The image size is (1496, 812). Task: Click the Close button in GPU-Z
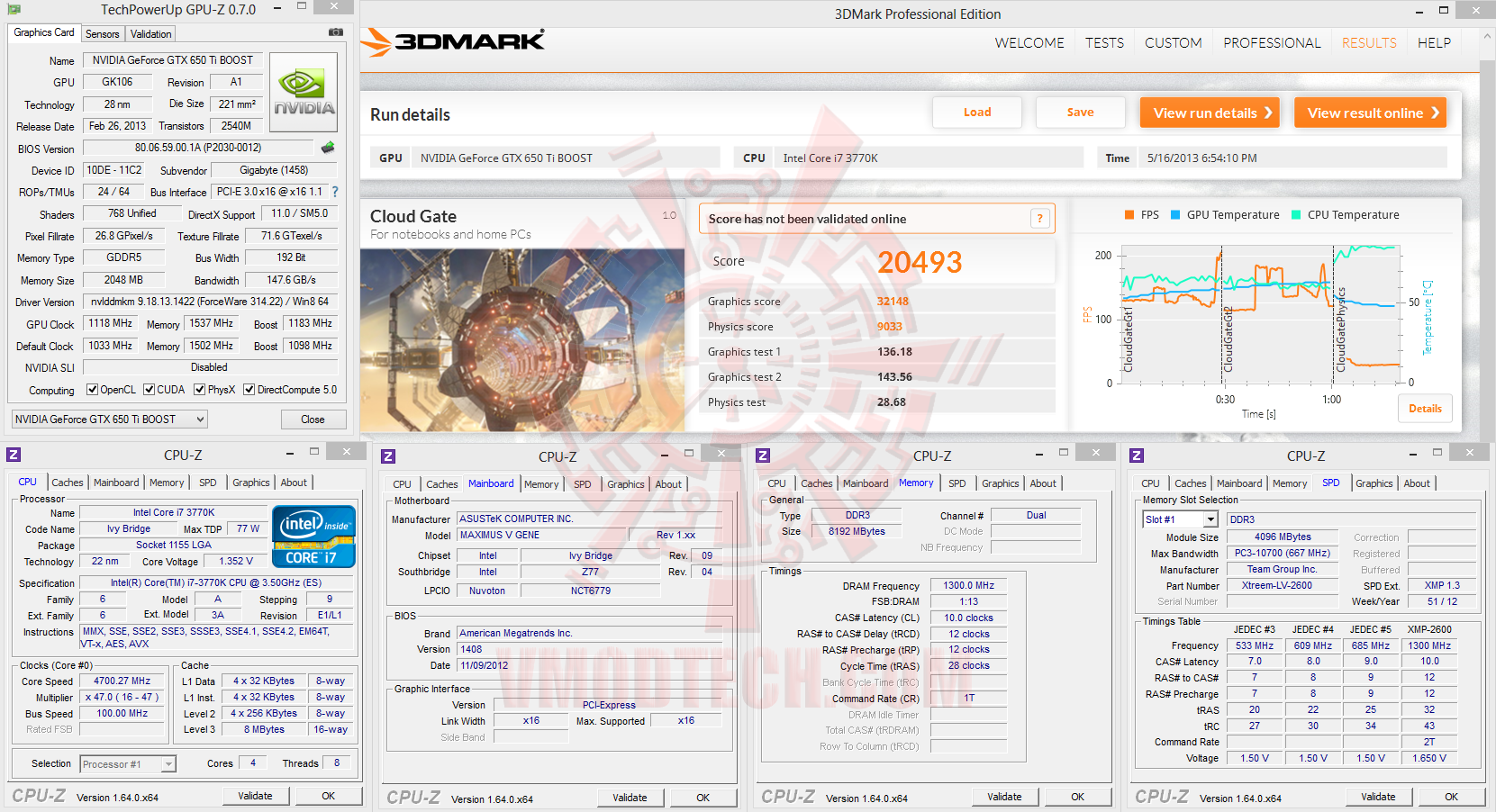(313, 420)
